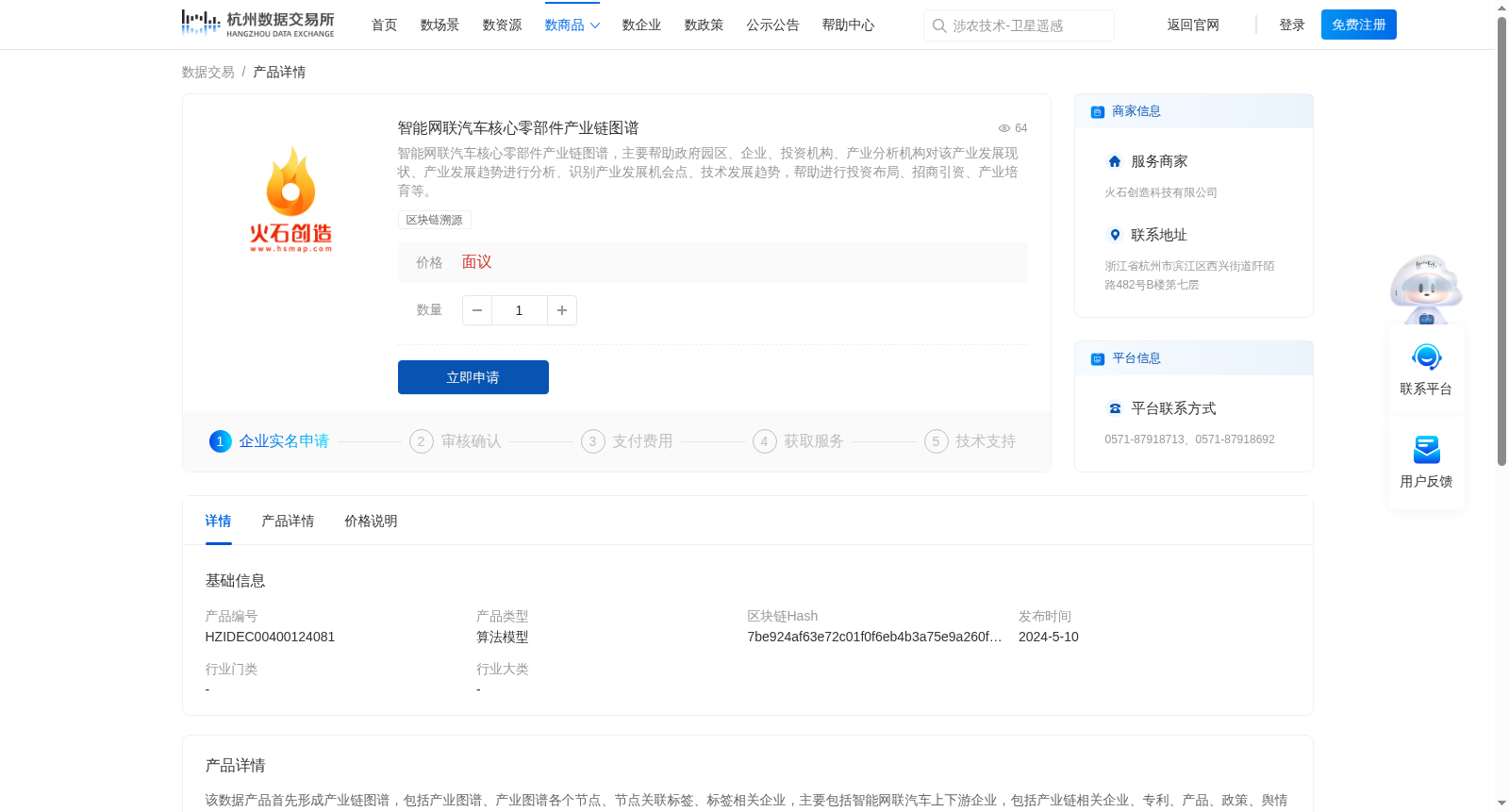
Task: Click the price value 面议
Action: coord(477,262)
